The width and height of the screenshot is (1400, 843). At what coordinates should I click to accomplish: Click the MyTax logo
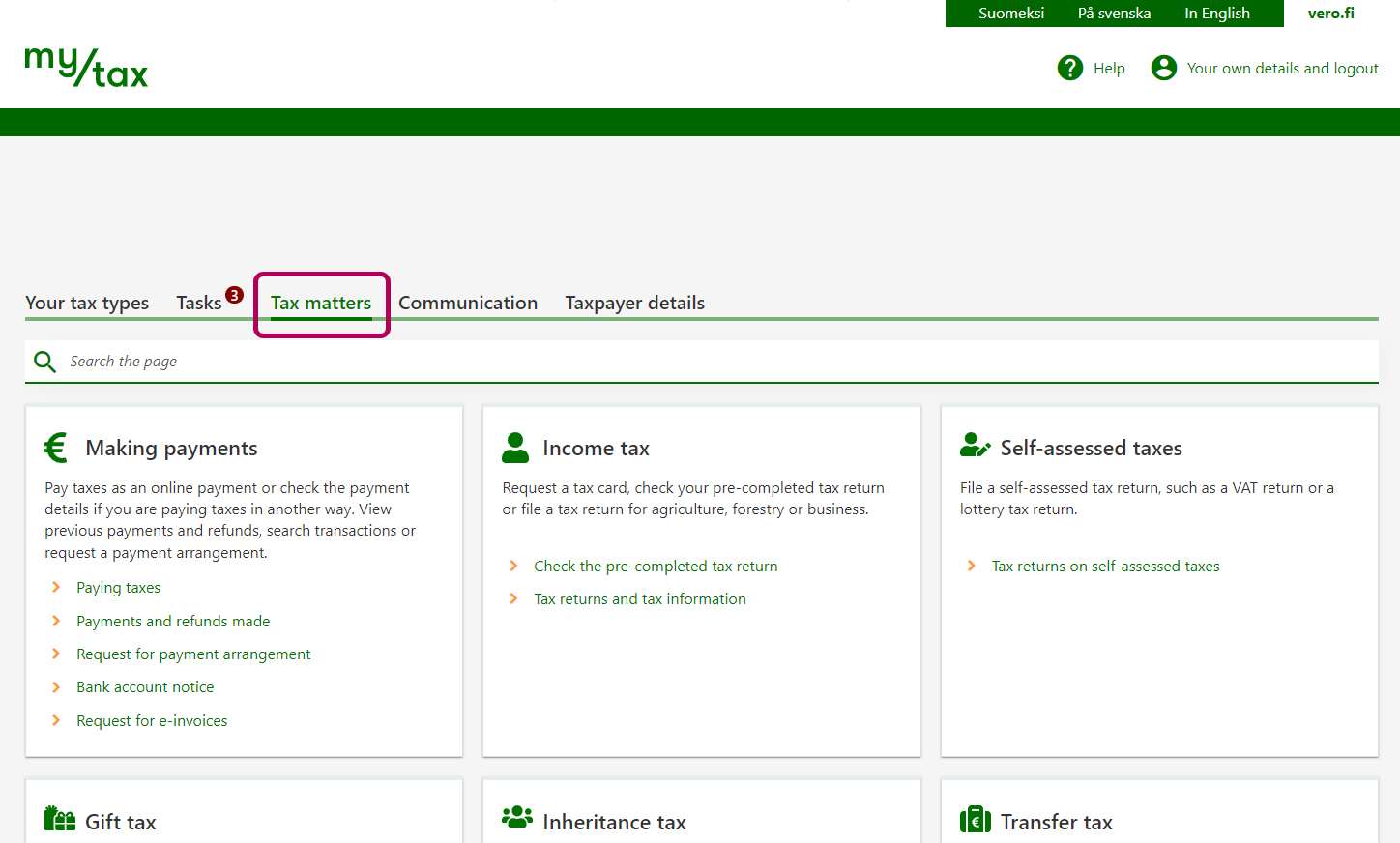86,68
